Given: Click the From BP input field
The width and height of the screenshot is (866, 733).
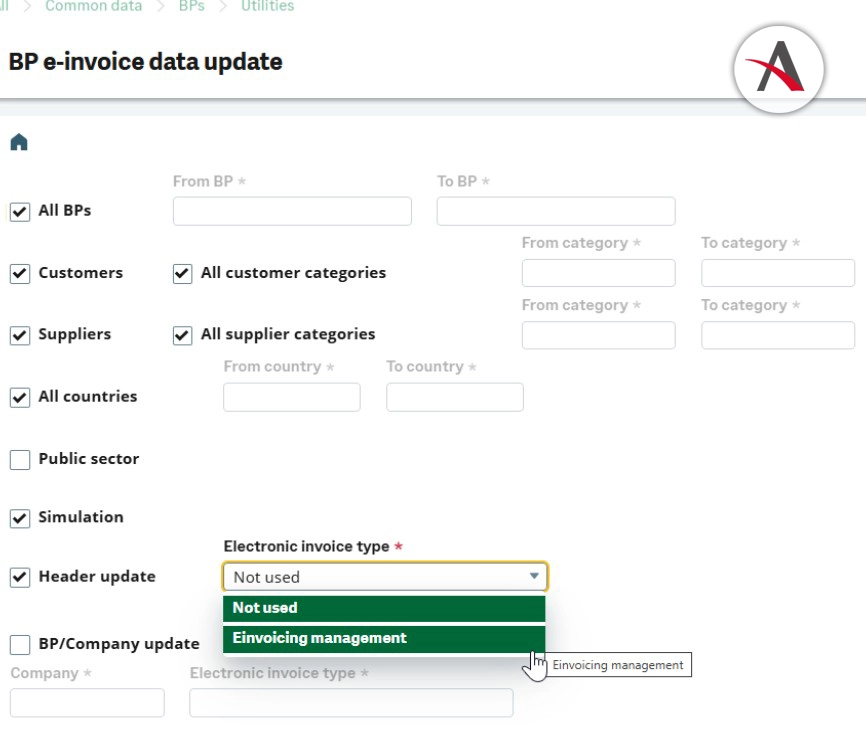Looking at the screenshot, I should pos(292,211).
